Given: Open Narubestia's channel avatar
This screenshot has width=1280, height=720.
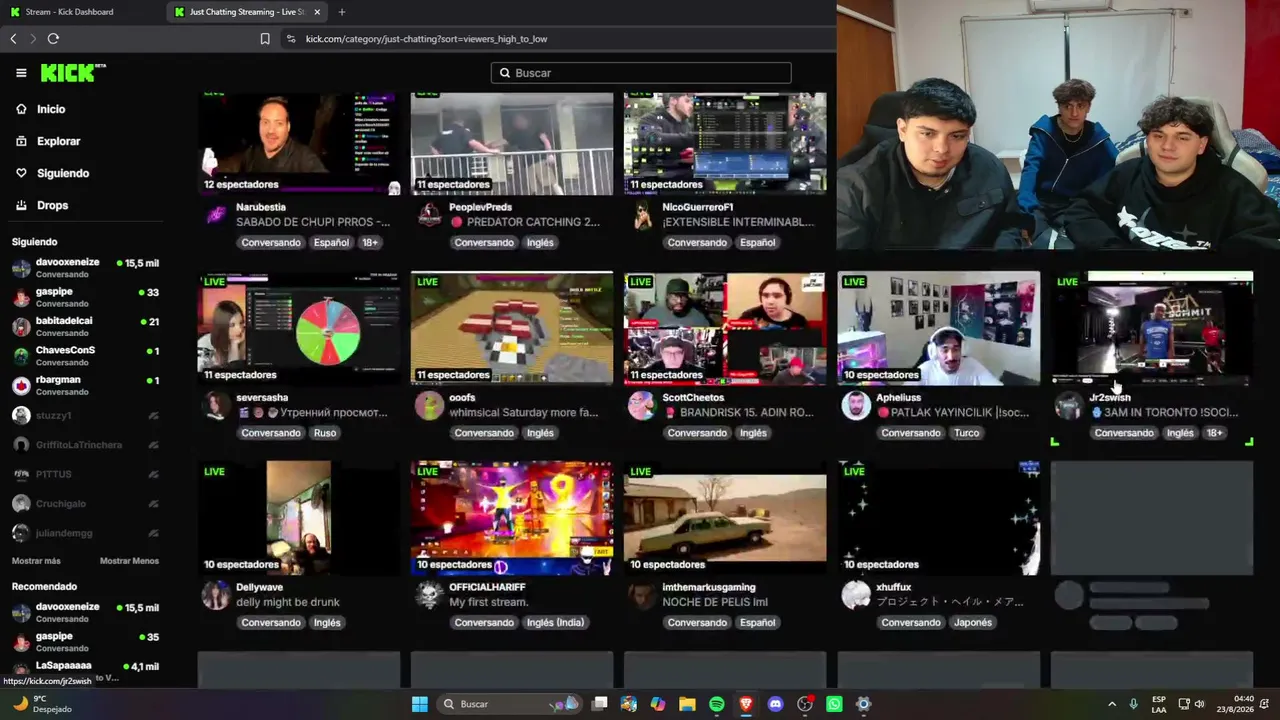Looking at the screenshot, I should coord(216,215).
